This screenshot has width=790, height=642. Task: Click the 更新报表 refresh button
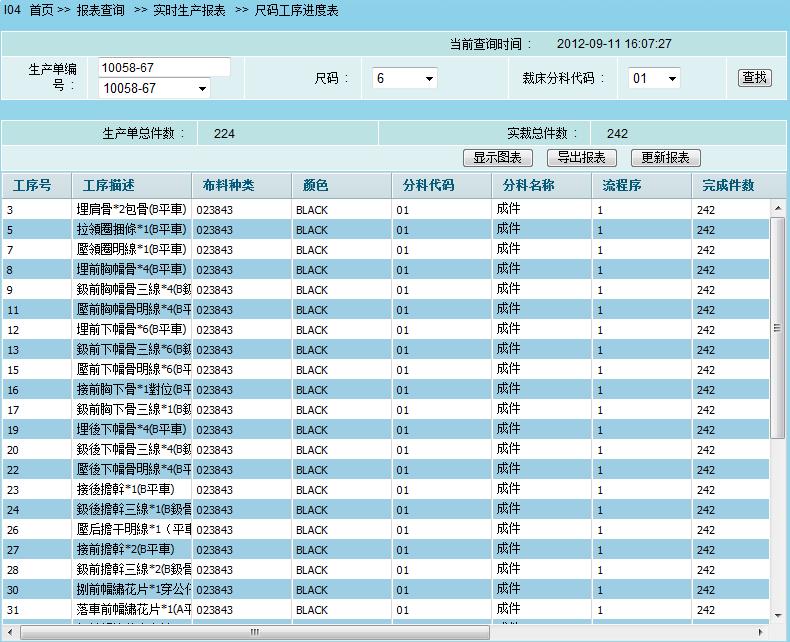[x=666, y=158]
